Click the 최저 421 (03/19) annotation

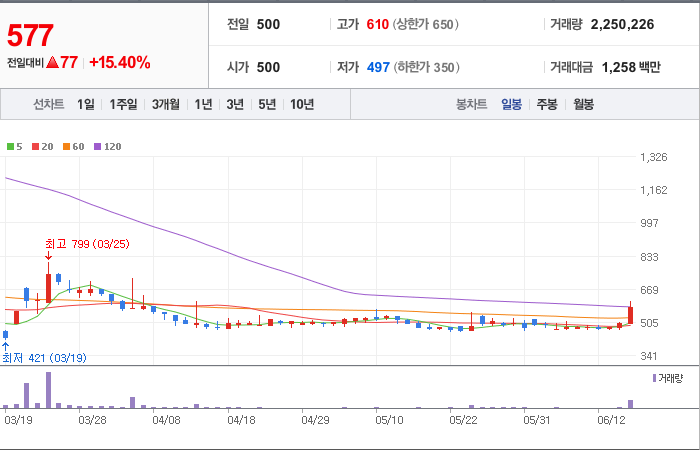click(44, 358)
